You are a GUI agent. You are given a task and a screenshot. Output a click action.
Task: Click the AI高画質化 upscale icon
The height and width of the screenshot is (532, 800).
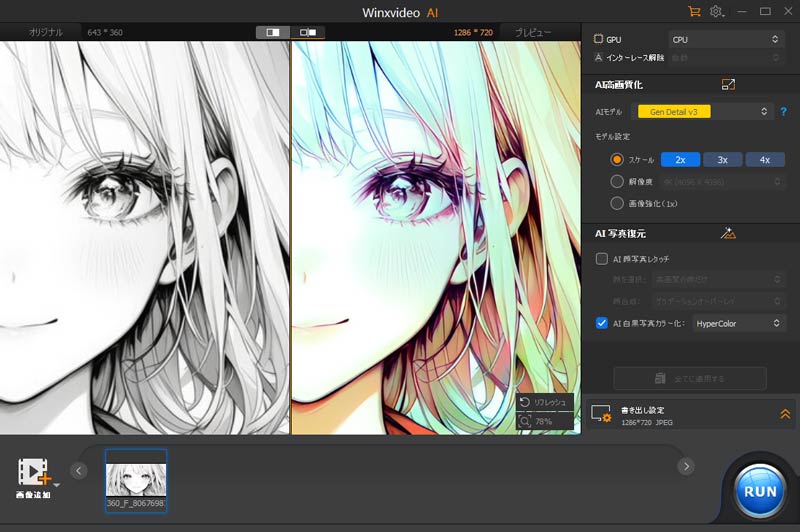728,85
